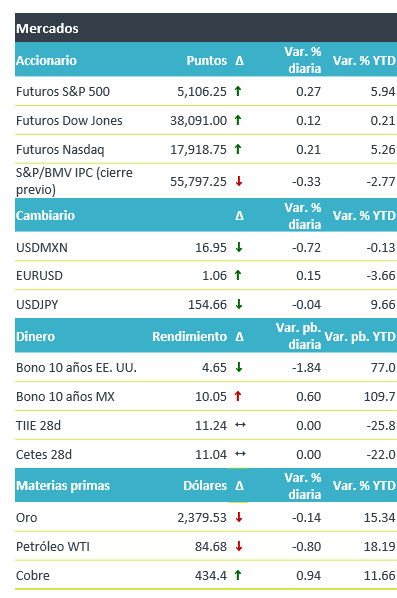
Task: Click the red down arrow for S&P/BMV IPC
Action: pos(239,181)
